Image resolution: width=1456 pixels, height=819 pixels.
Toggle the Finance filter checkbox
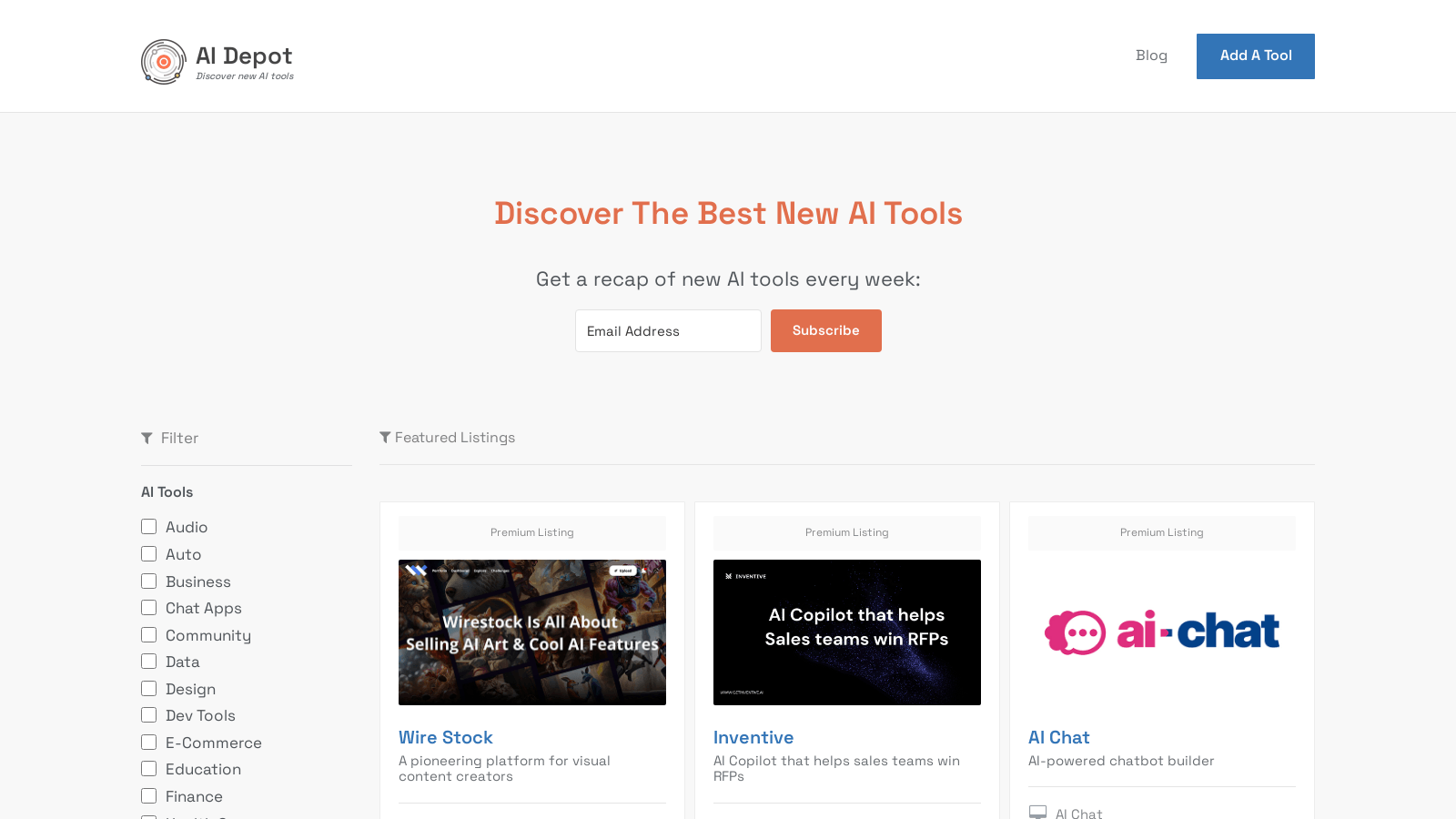click(149, 796)
